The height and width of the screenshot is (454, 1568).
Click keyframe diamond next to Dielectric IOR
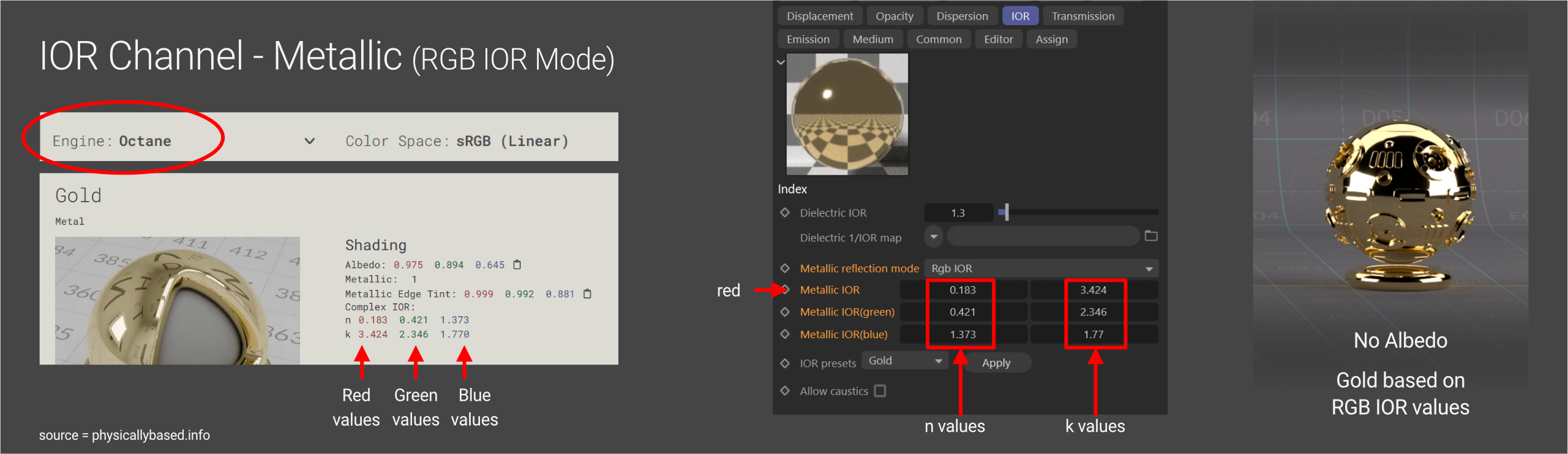(x=785, y=213)
